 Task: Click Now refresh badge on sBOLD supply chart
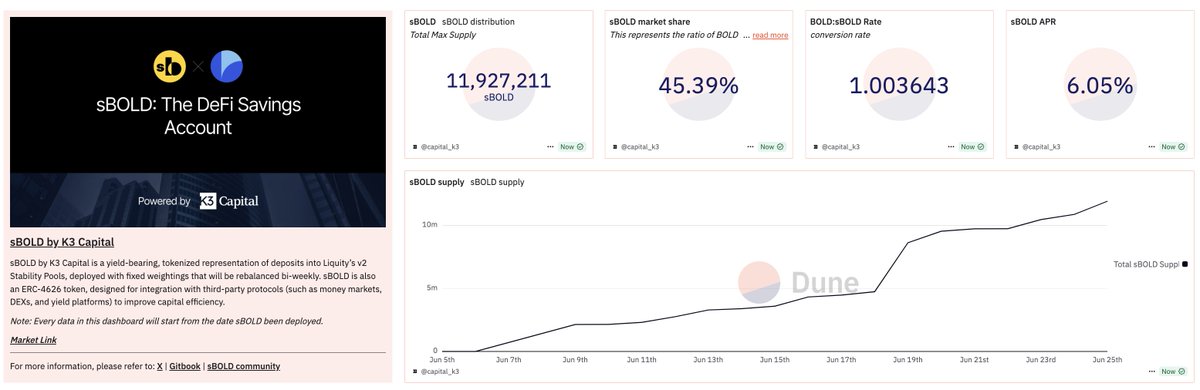(1172, 371)
